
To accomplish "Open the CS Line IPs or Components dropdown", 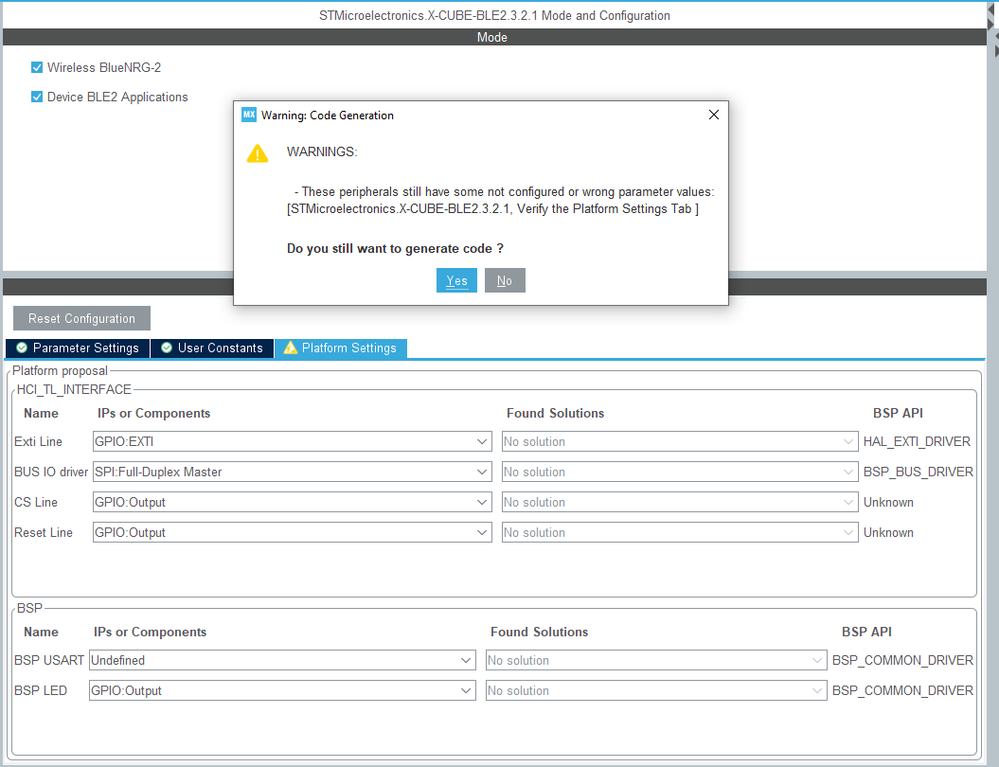I will pyautogui.click(x=292, y=502).
